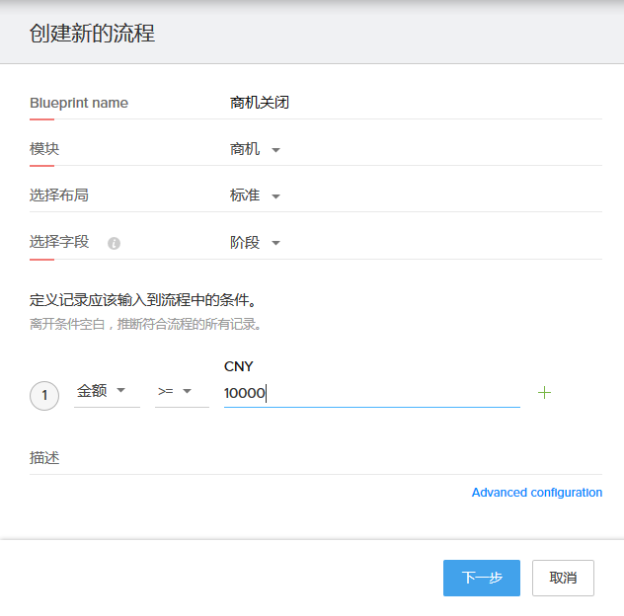This screenshot has height=616, width=624.
Task: Click the CNY currency label
Action: (239, 367)
